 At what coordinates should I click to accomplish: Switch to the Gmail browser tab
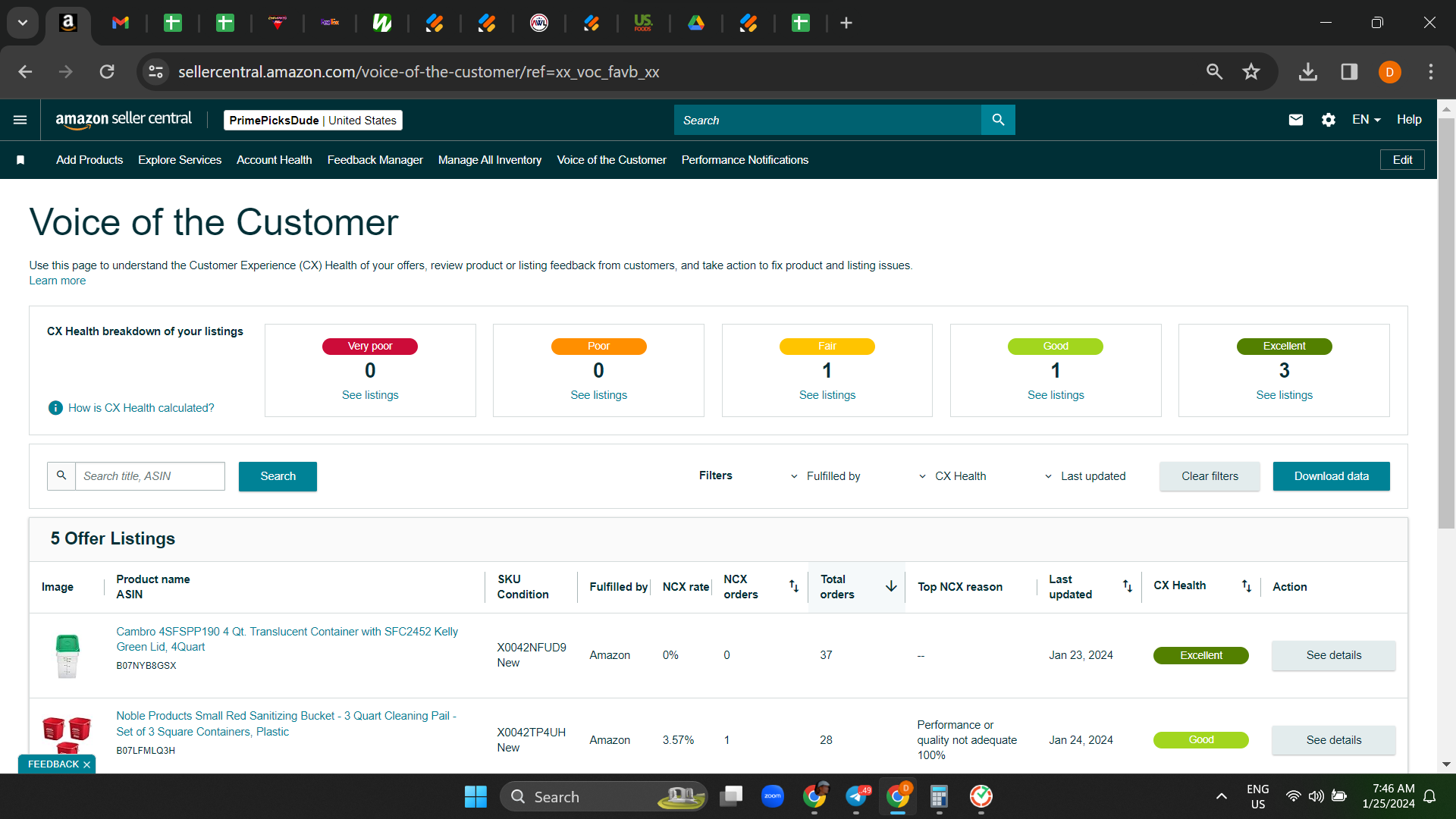pos(120,24)
